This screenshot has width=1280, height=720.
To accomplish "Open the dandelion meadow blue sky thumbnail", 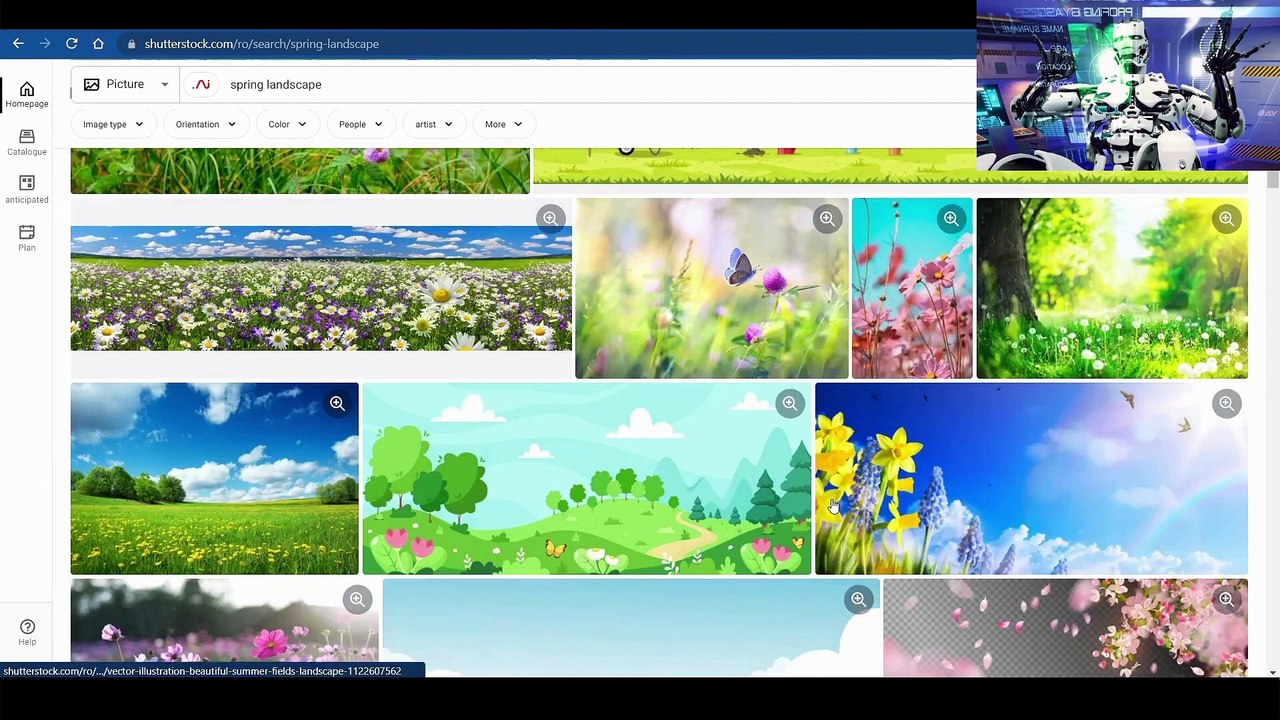I will click(x=214, y=479).
